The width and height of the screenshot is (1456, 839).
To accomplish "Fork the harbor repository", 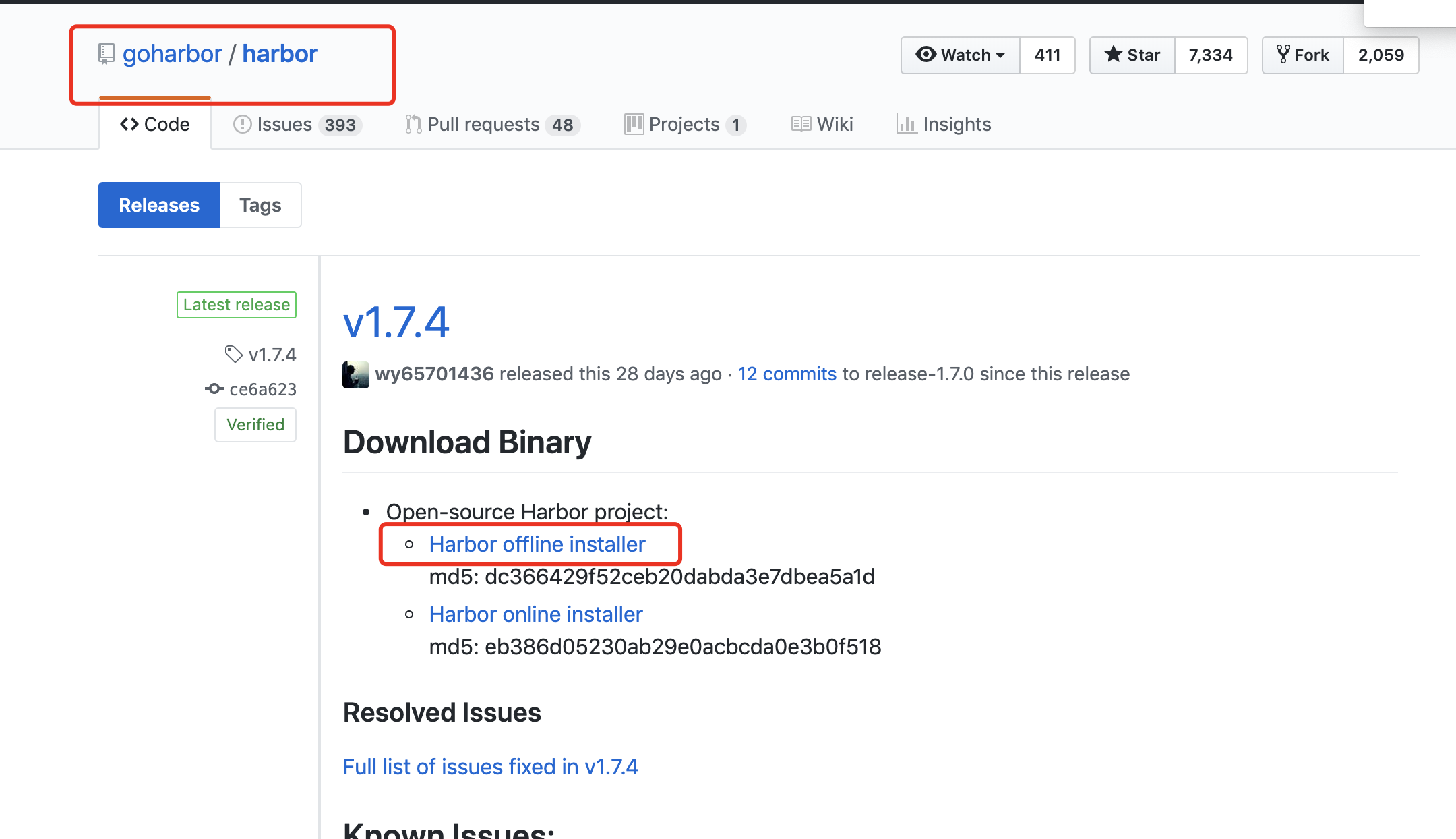I will pyautogui.click(x=1303, y=55).
